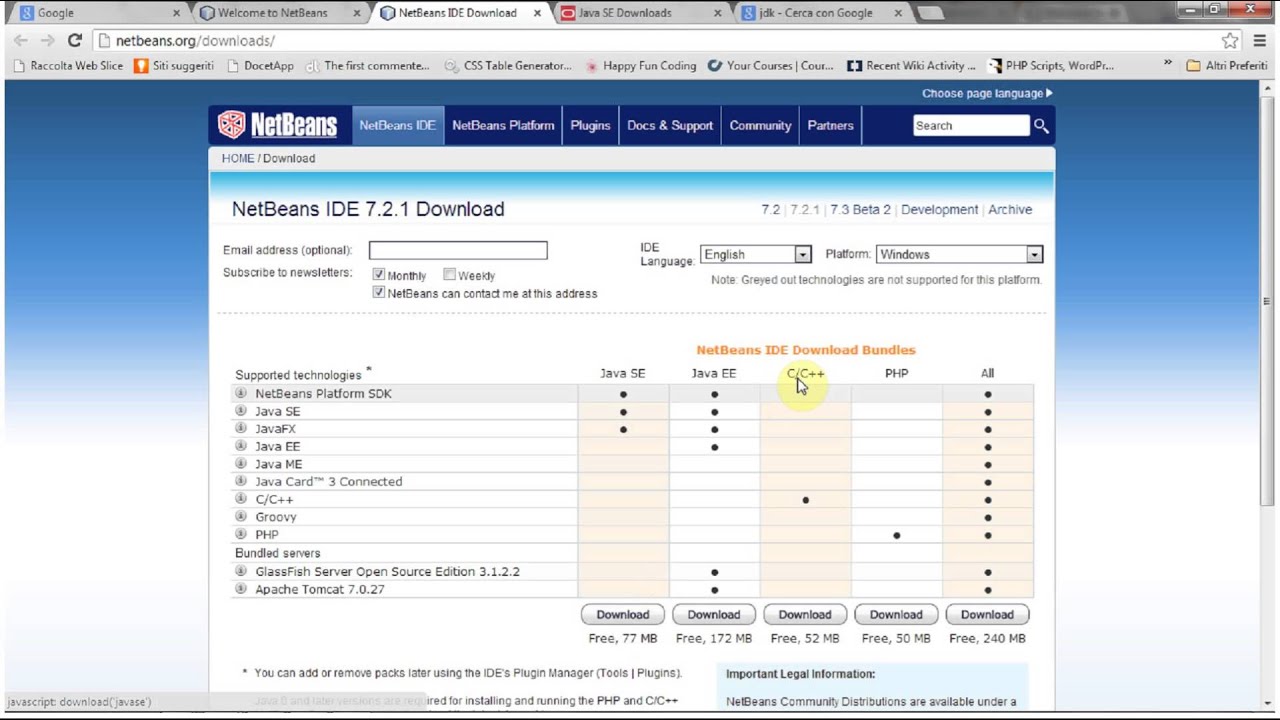This screenshot has height=720, width=1280.
Task: Open the IDE Language dropdown
Action: click(x=755, y=254)
